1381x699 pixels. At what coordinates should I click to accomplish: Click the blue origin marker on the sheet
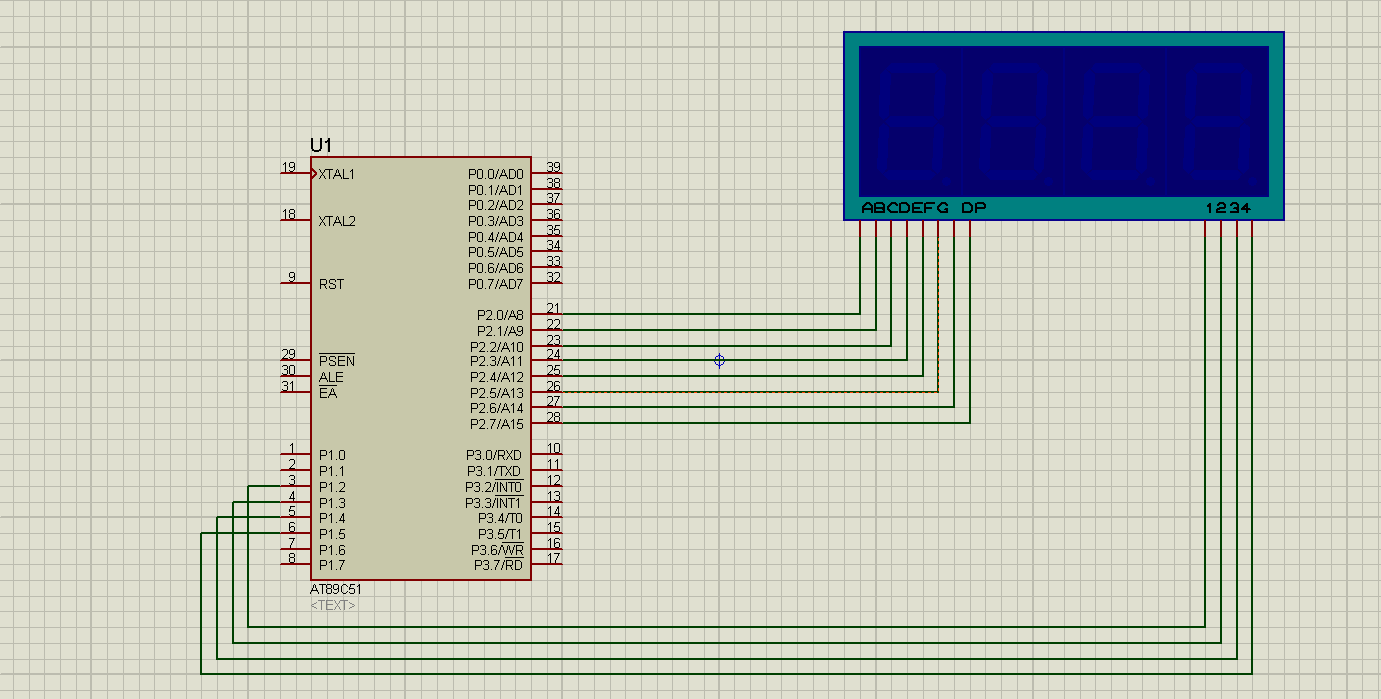[x=719, y=360]
